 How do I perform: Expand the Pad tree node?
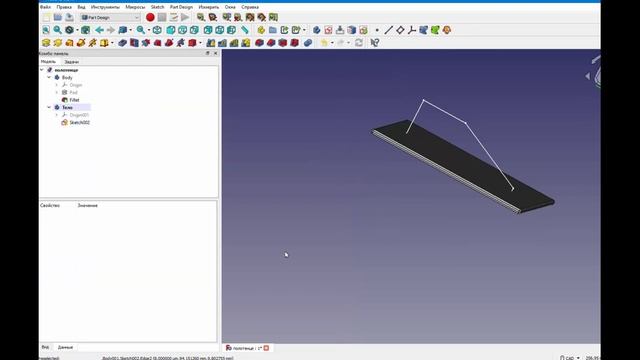(x=57, y=93)
